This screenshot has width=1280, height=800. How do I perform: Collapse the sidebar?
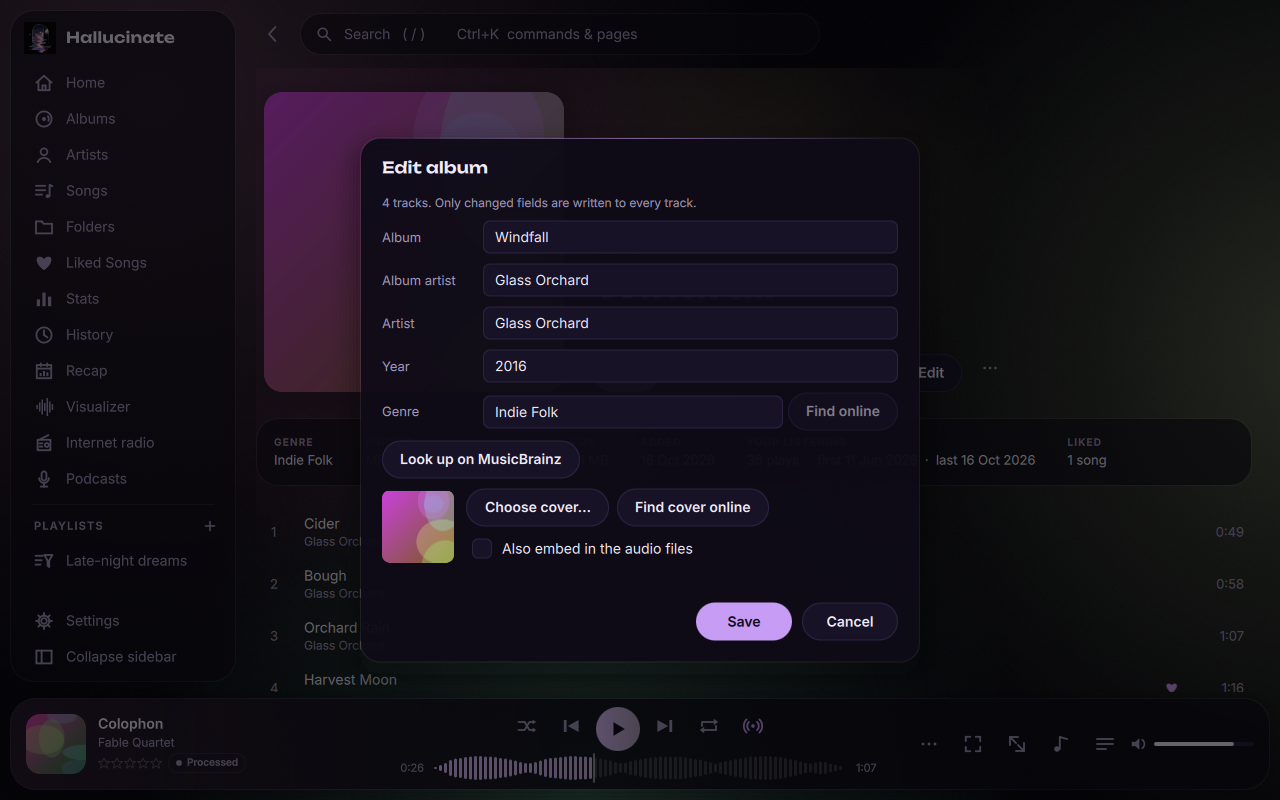124,657
